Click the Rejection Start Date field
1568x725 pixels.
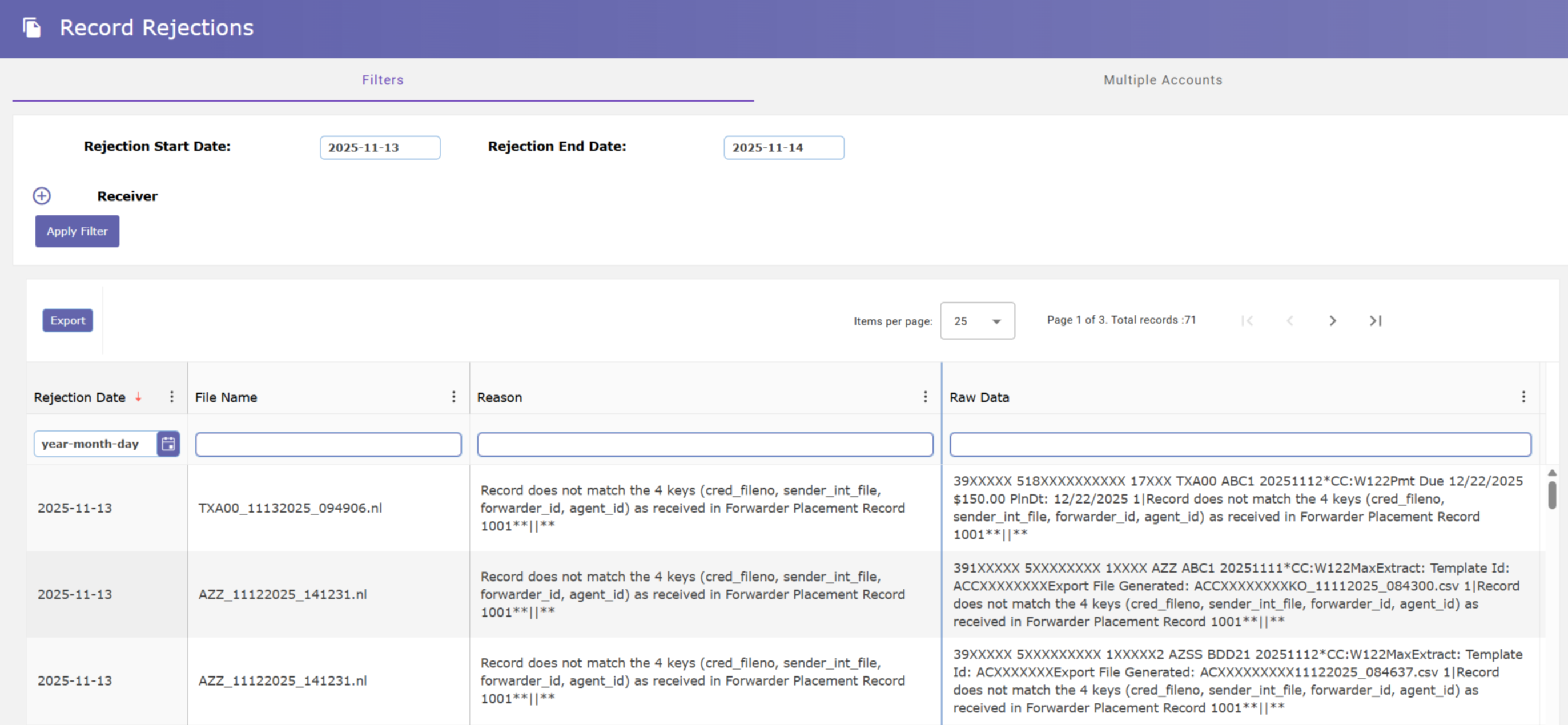pos(380,147)
